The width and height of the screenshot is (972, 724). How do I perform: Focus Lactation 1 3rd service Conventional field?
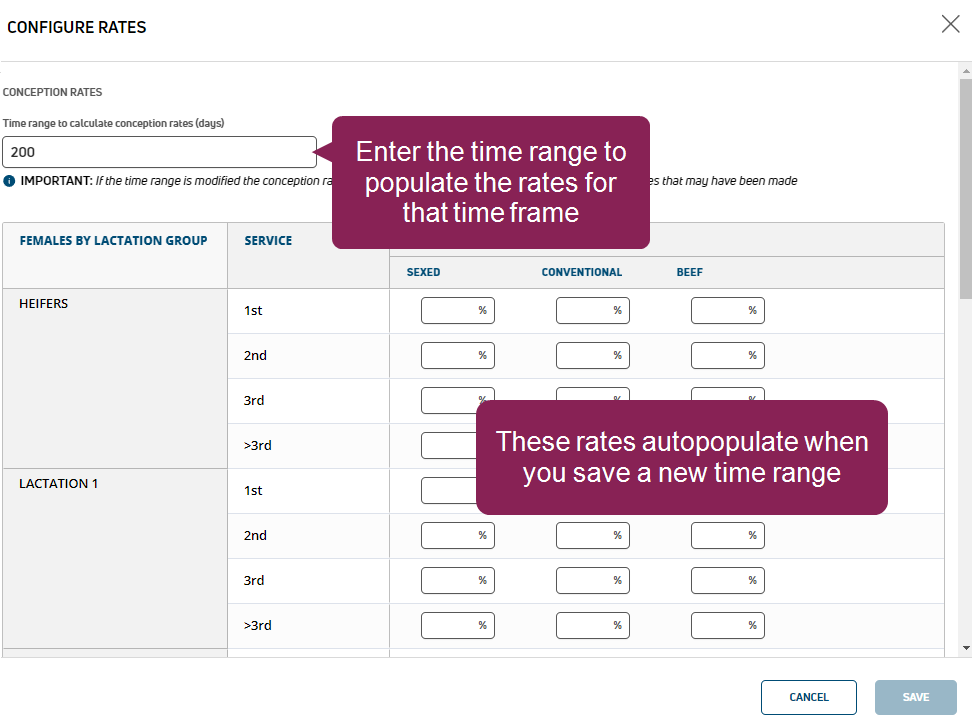[x=592, y=581]
